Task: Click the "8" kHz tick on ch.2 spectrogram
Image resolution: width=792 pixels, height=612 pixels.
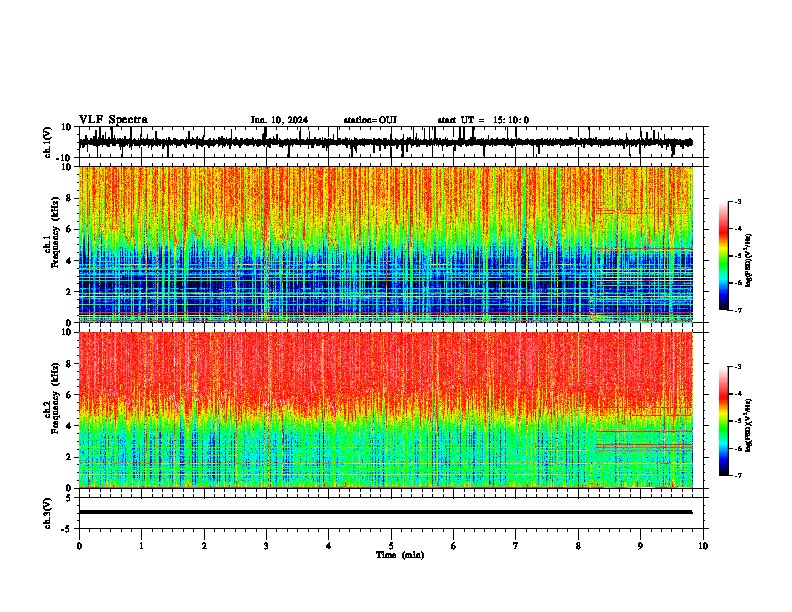Action: coord(70,364)
